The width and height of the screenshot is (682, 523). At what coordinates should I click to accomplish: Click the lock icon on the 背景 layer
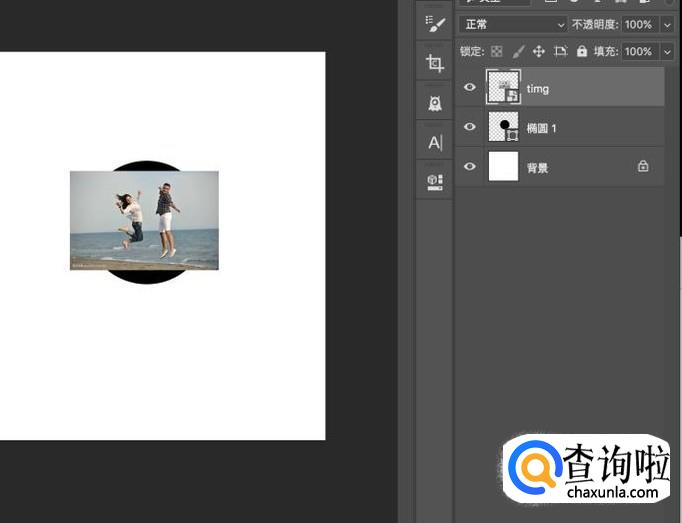coord(643,167)
